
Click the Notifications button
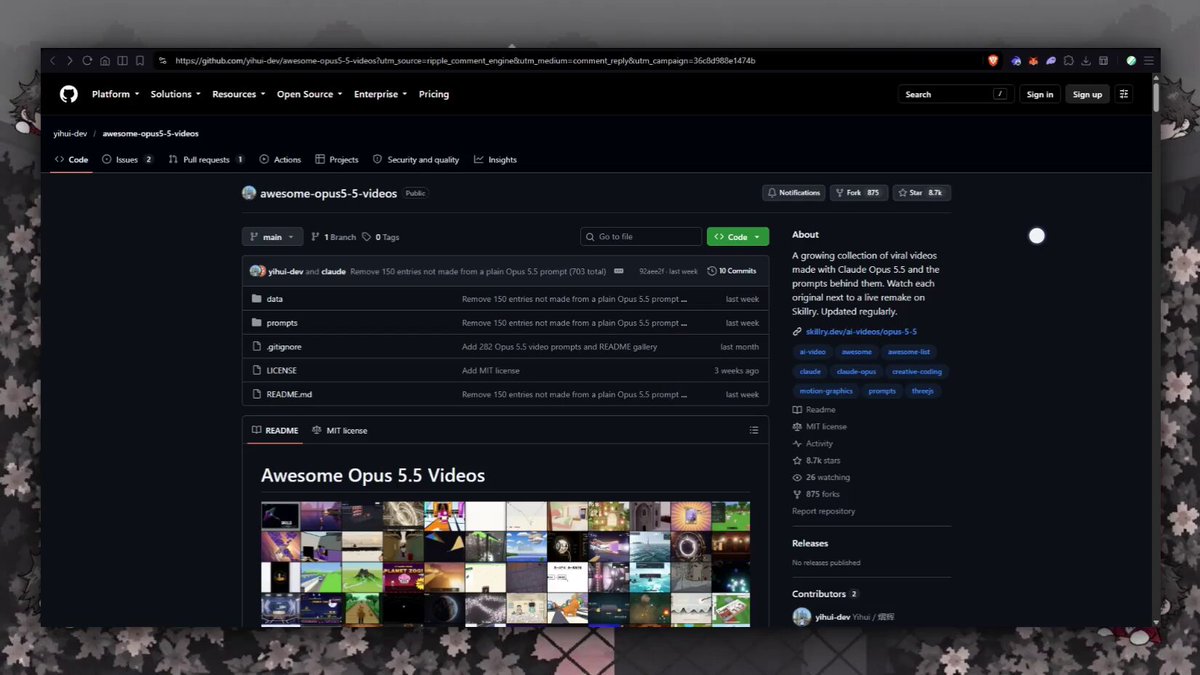pos(794,193)
